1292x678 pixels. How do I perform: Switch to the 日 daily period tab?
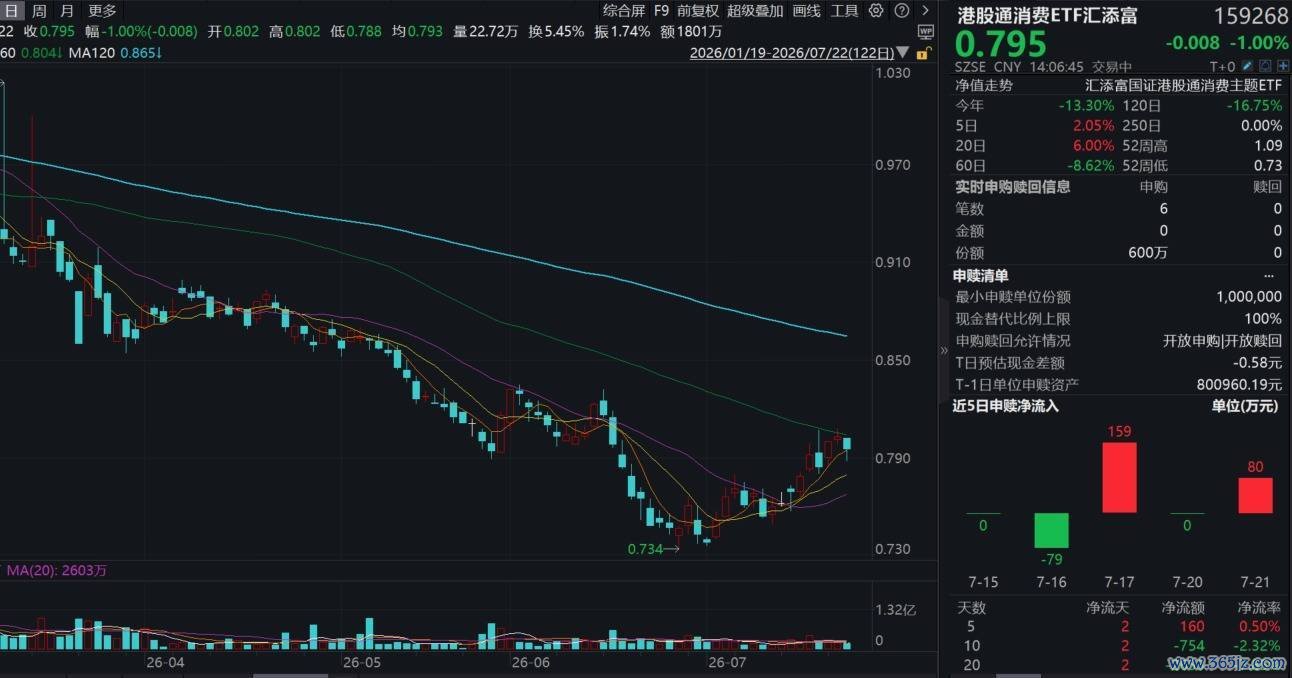11,11
